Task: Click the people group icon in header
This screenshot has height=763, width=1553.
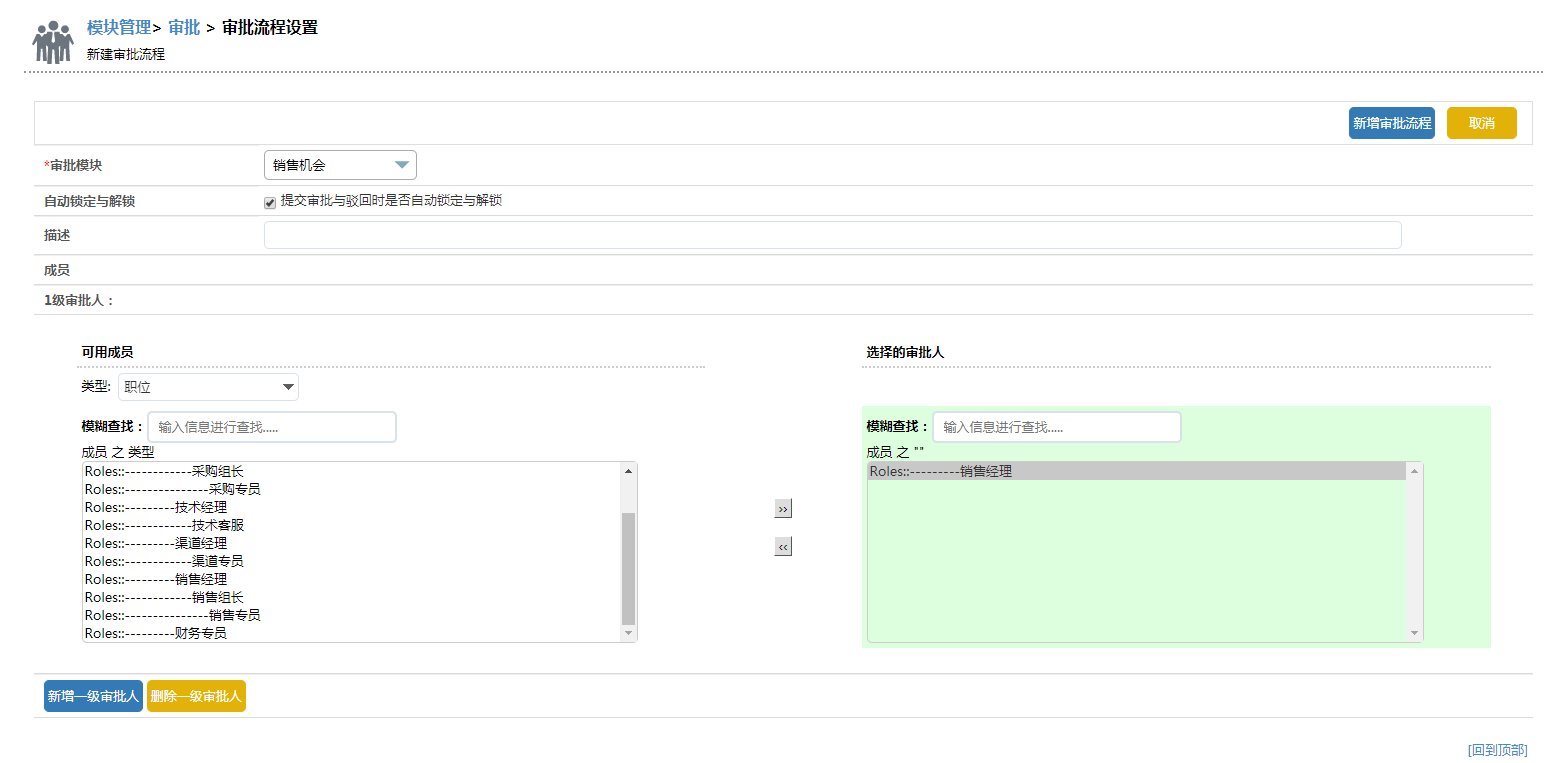Action: click(53, 42)
